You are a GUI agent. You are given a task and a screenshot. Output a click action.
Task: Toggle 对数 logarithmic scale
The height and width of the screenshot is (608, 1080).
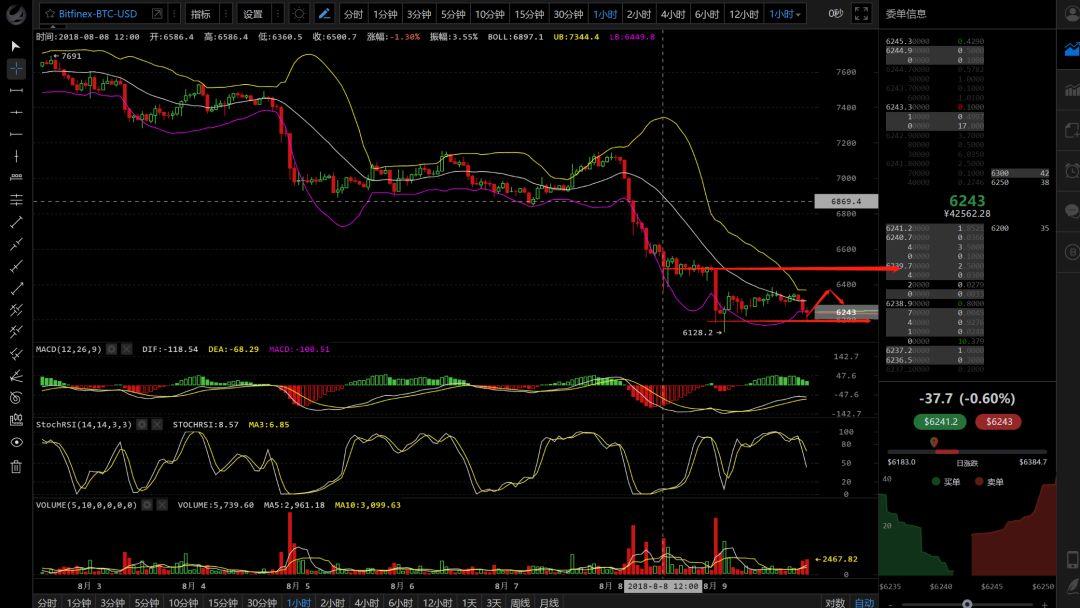point(835,602)
